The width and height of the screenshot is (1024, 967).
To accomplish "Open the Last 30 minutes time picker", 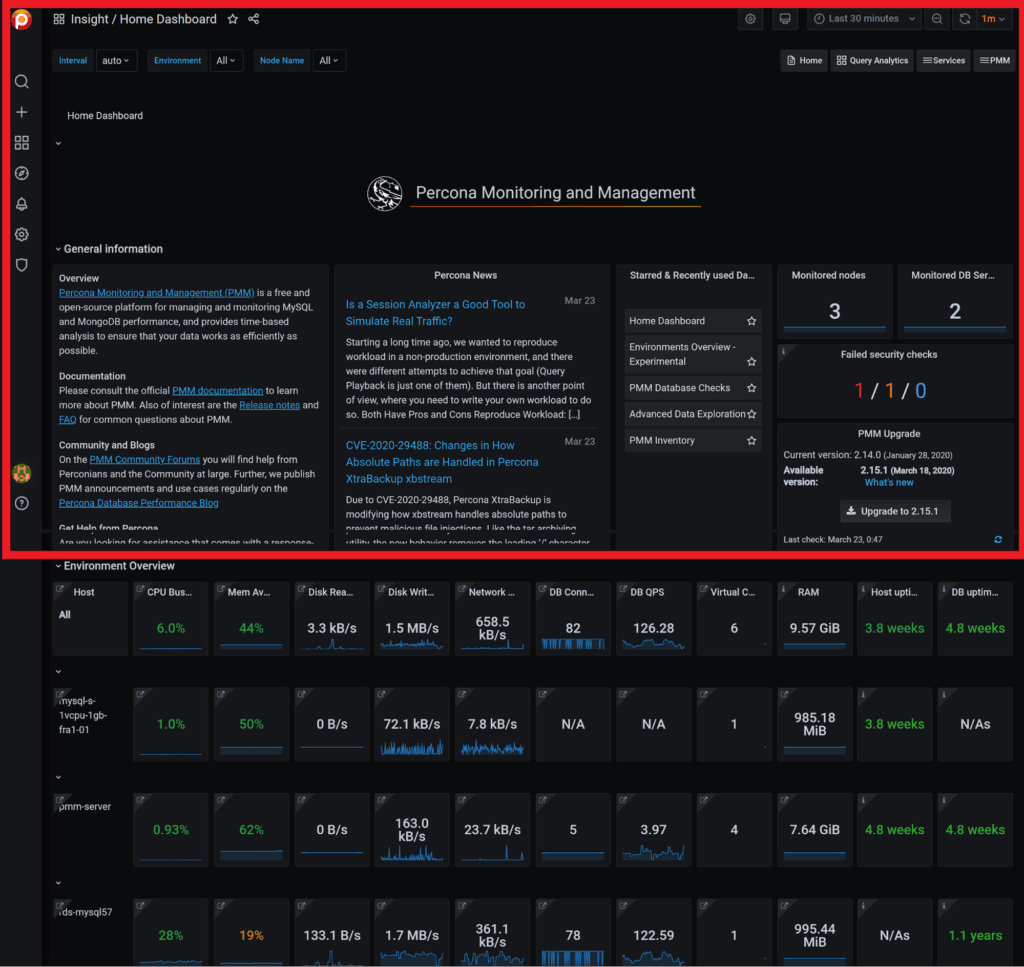I will [864, 18].
